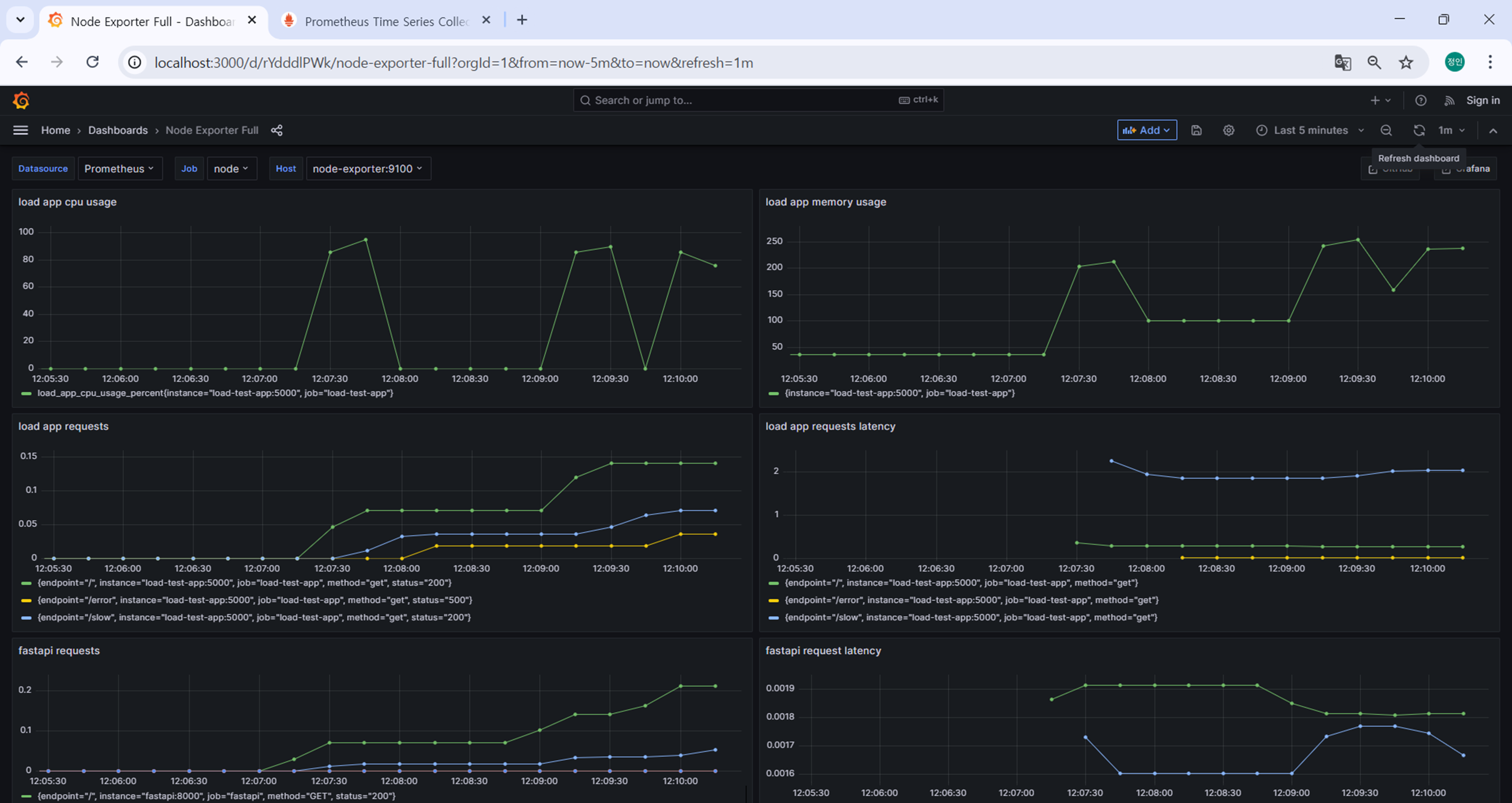
Task: Go to Dashboards in the breadcrumb
Action: (117, 131)
